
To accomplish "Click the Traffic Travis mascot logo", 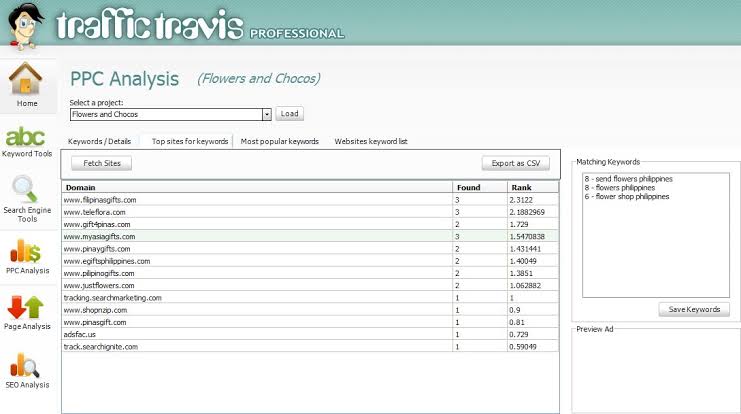I will point(26,26).
